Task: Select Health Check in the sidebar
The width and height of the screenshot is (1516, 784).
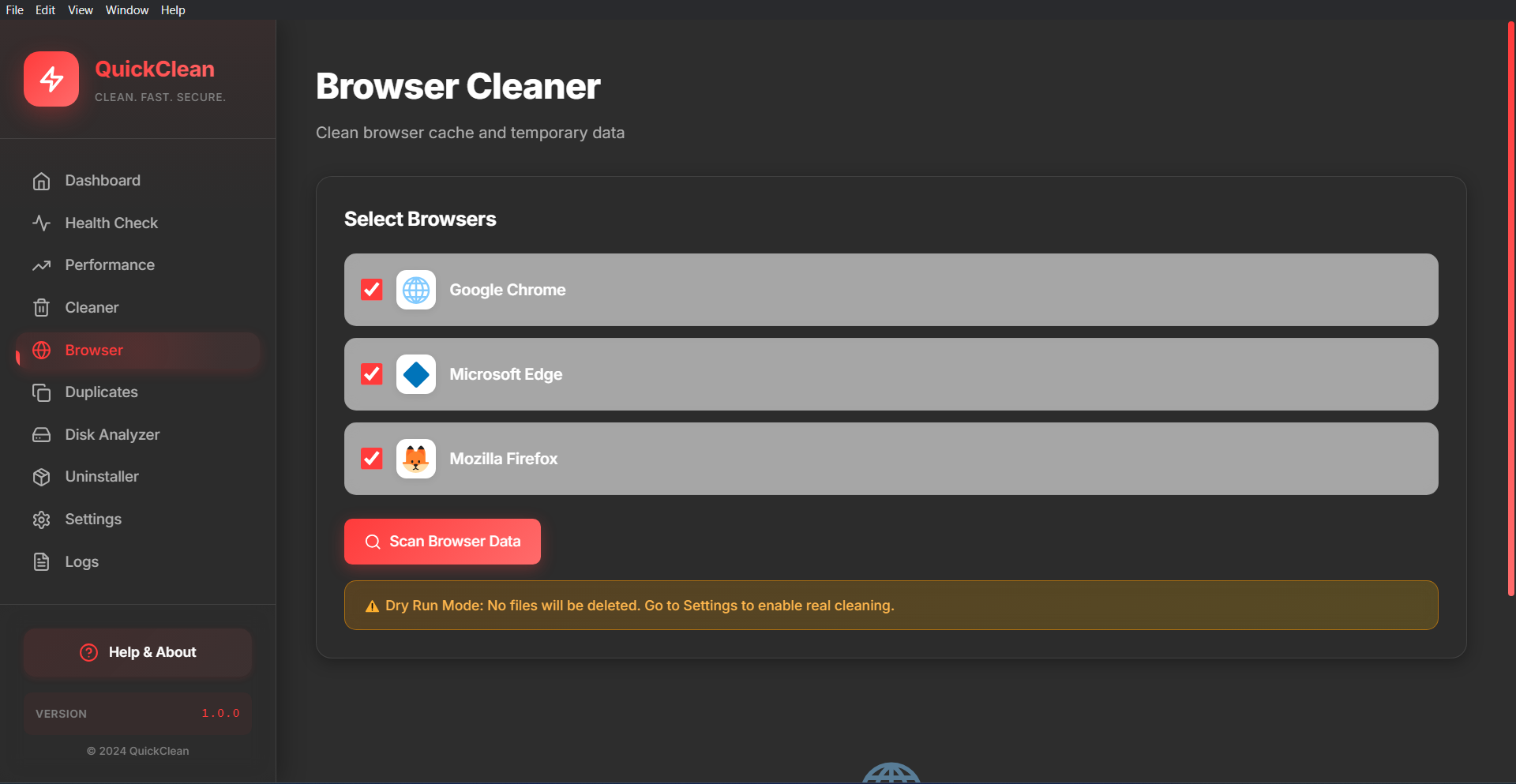Action: click(111, 223)
